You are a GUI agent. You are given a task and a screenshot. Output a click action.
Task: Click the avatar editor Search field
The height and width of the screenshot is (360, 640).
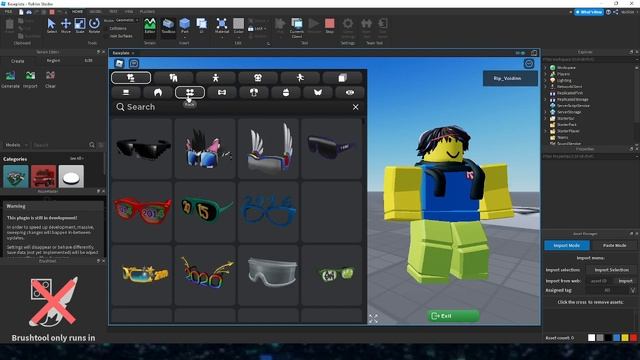click(x=231, y=107)
